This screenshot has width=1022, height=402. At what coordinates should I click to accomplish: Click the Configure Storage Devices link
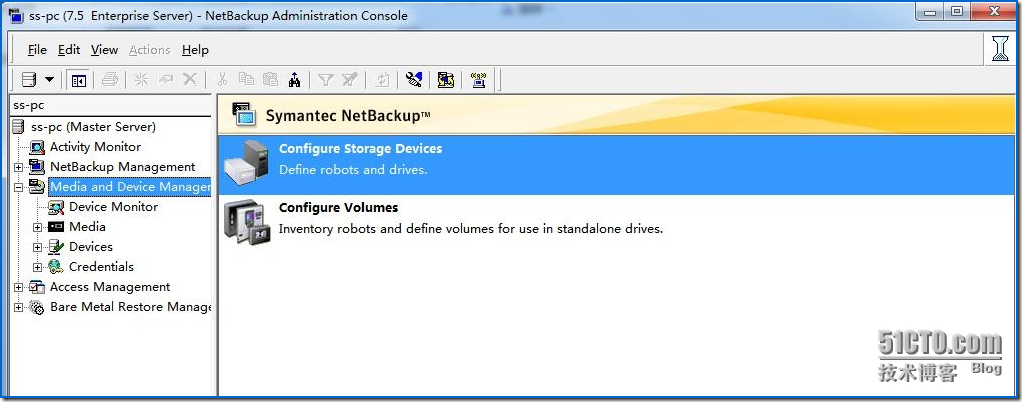pyautogui.click(x=360, y=149)
